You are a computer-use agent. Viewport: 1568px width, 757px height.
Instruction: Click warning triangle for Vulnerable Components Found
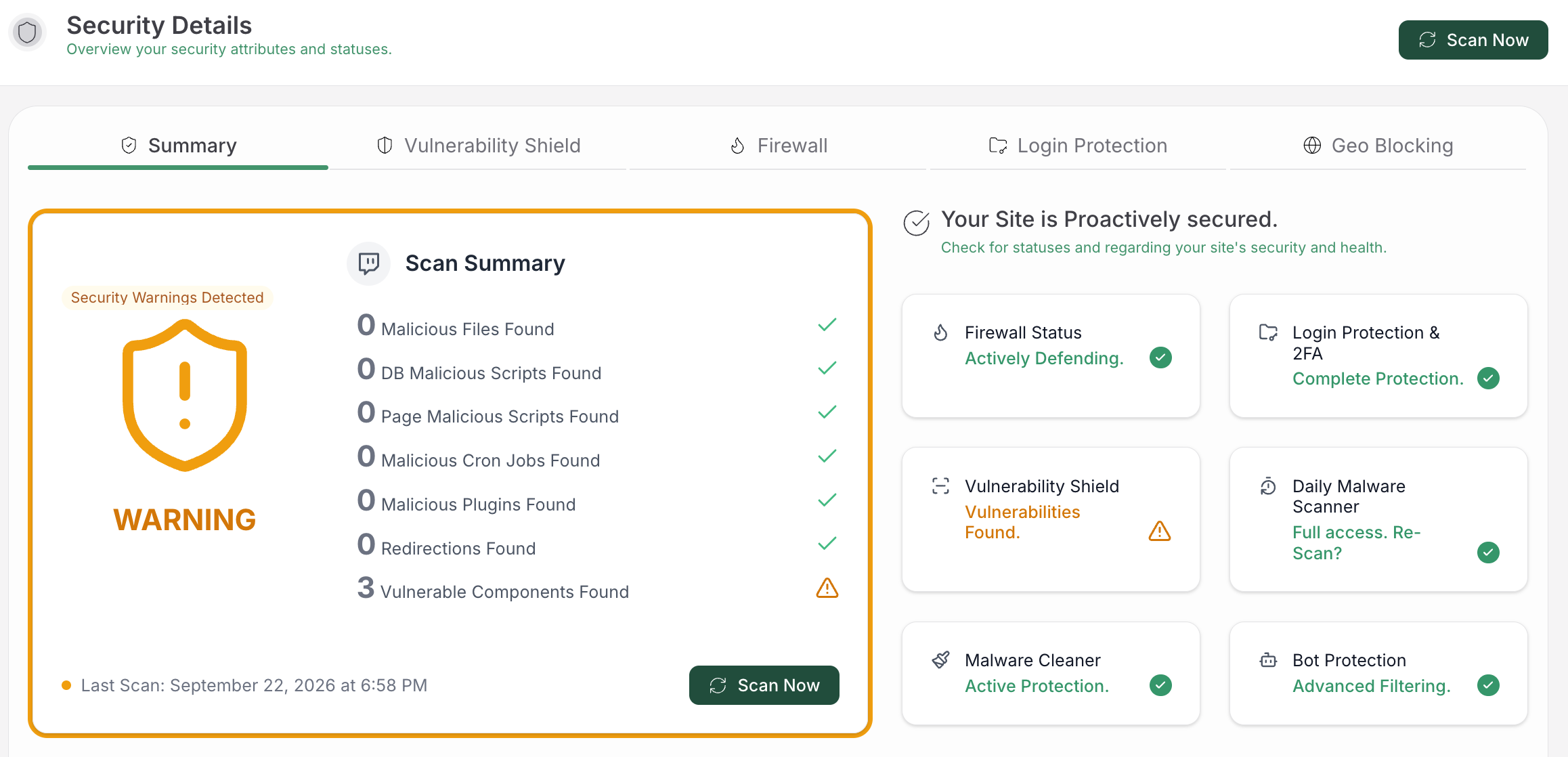(827, 588)
